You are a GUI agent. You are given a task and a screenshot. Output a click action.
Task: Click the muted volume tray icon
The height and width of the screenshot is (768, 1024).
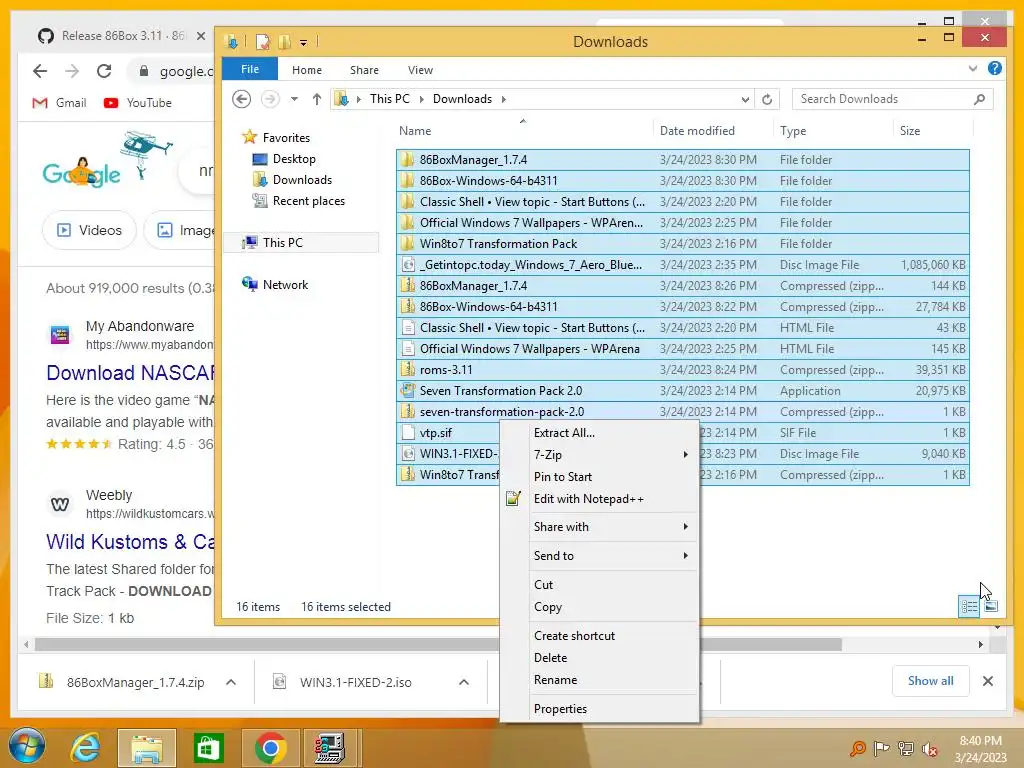[930, 749]
